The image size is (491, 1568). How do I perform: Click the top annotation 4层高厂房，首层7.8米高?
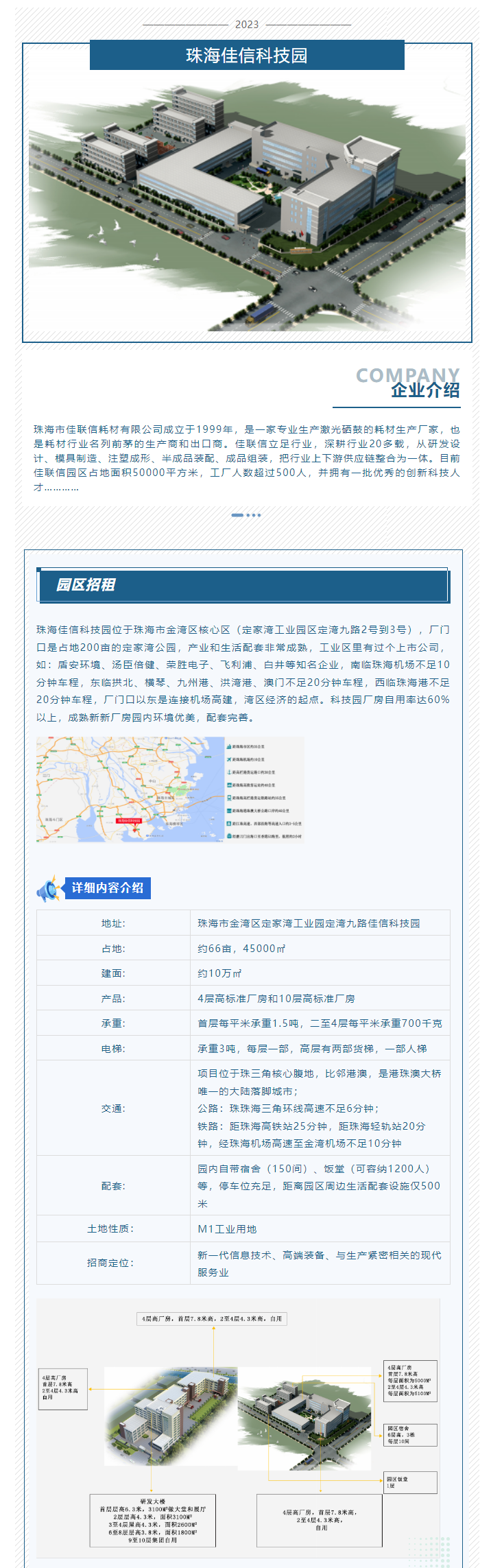pyautogui.click(x=212, y=1318)
